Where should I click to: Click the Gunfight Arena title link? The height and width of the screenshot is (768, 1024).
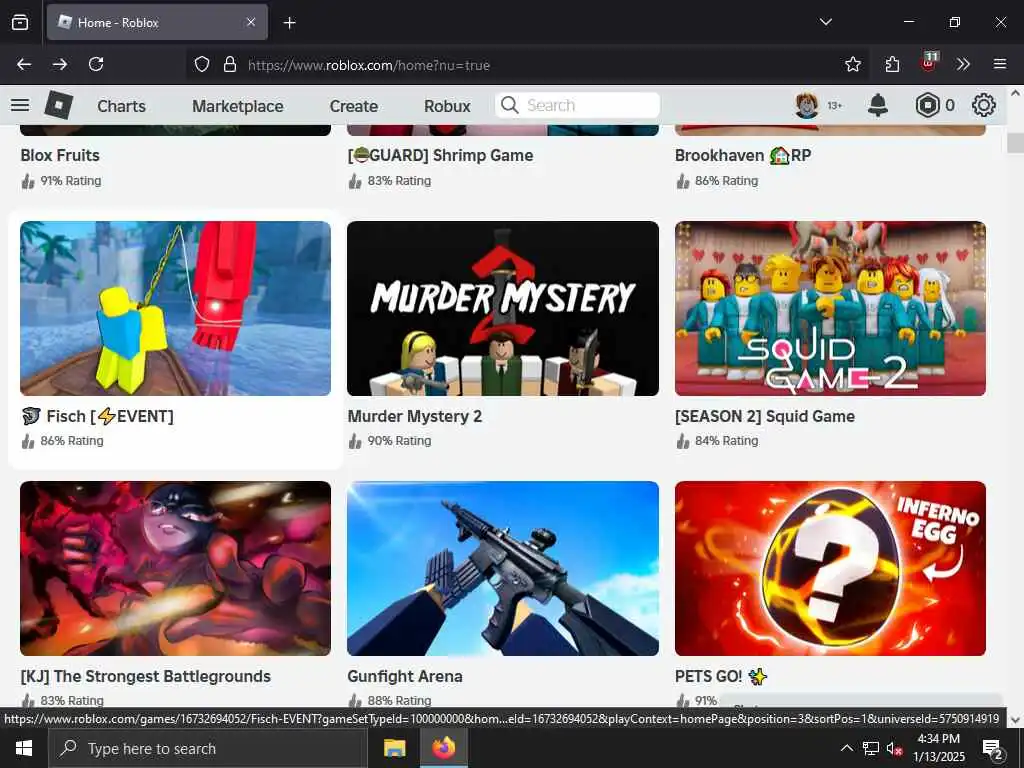click(x=405, y=676)
